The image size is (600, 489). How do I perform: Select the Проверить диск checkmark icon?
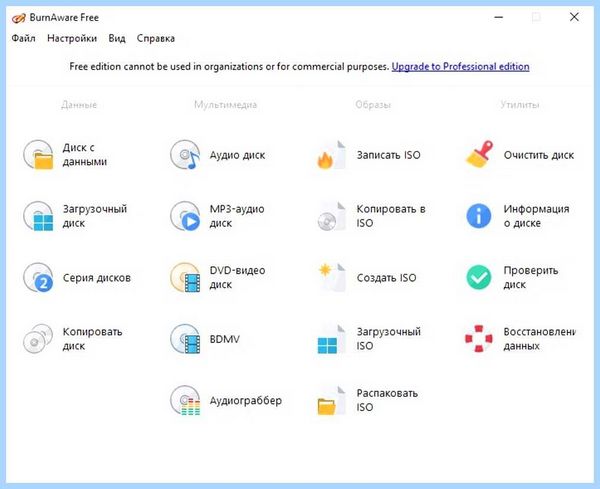(x=479, y=277)
